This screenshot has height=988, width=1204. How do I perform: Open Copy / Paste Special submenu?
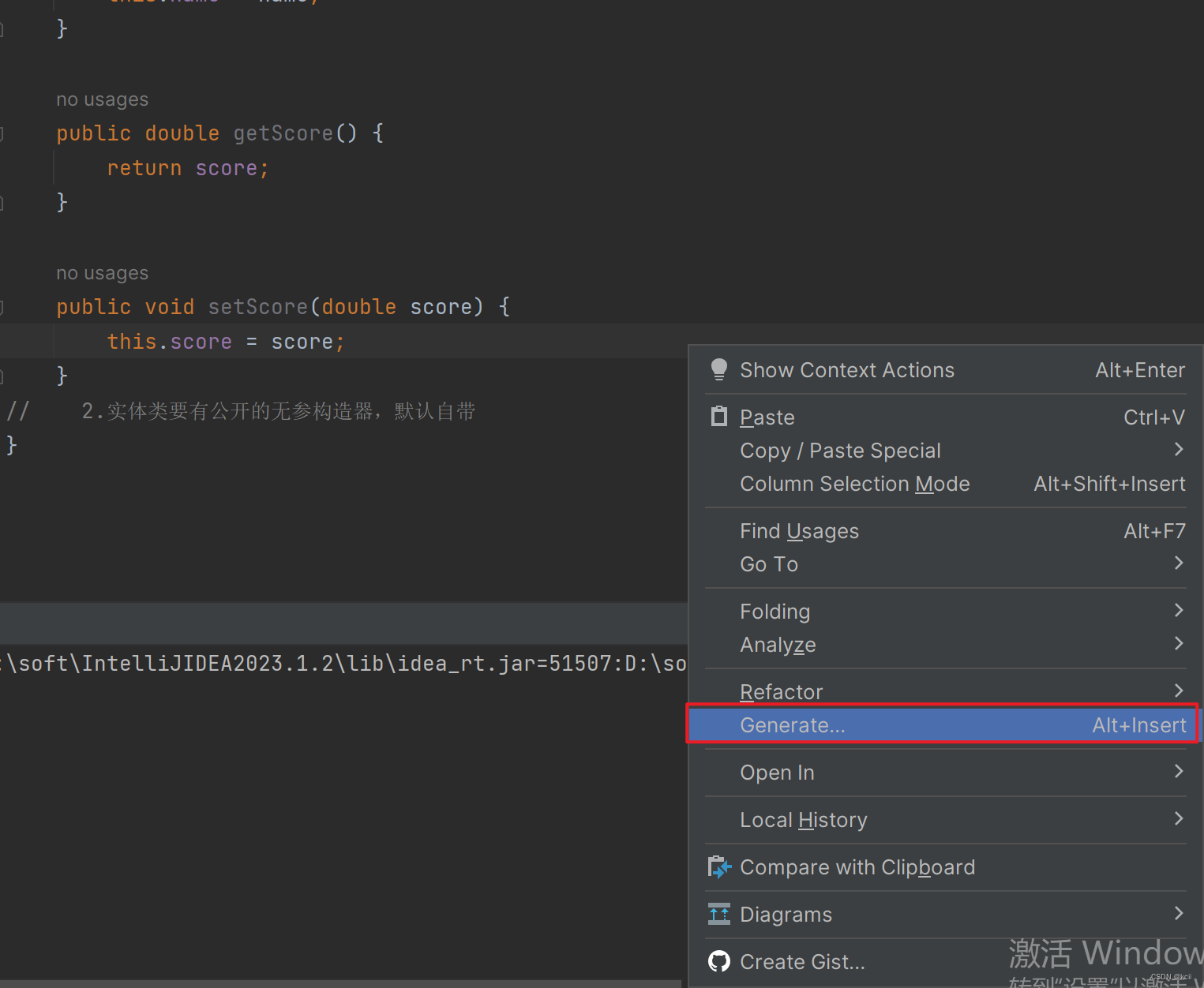click(x=946, y=451)
